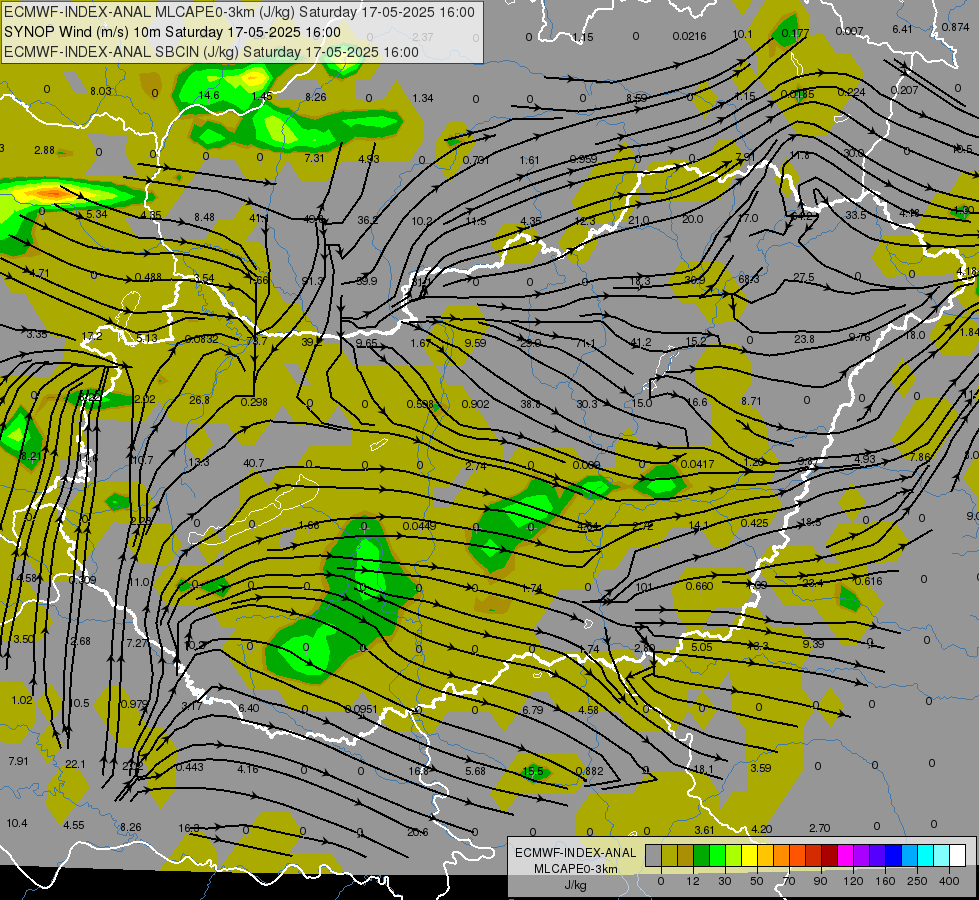
Task: Click the cyan legend swatch above 250
Action: point(926,855)
